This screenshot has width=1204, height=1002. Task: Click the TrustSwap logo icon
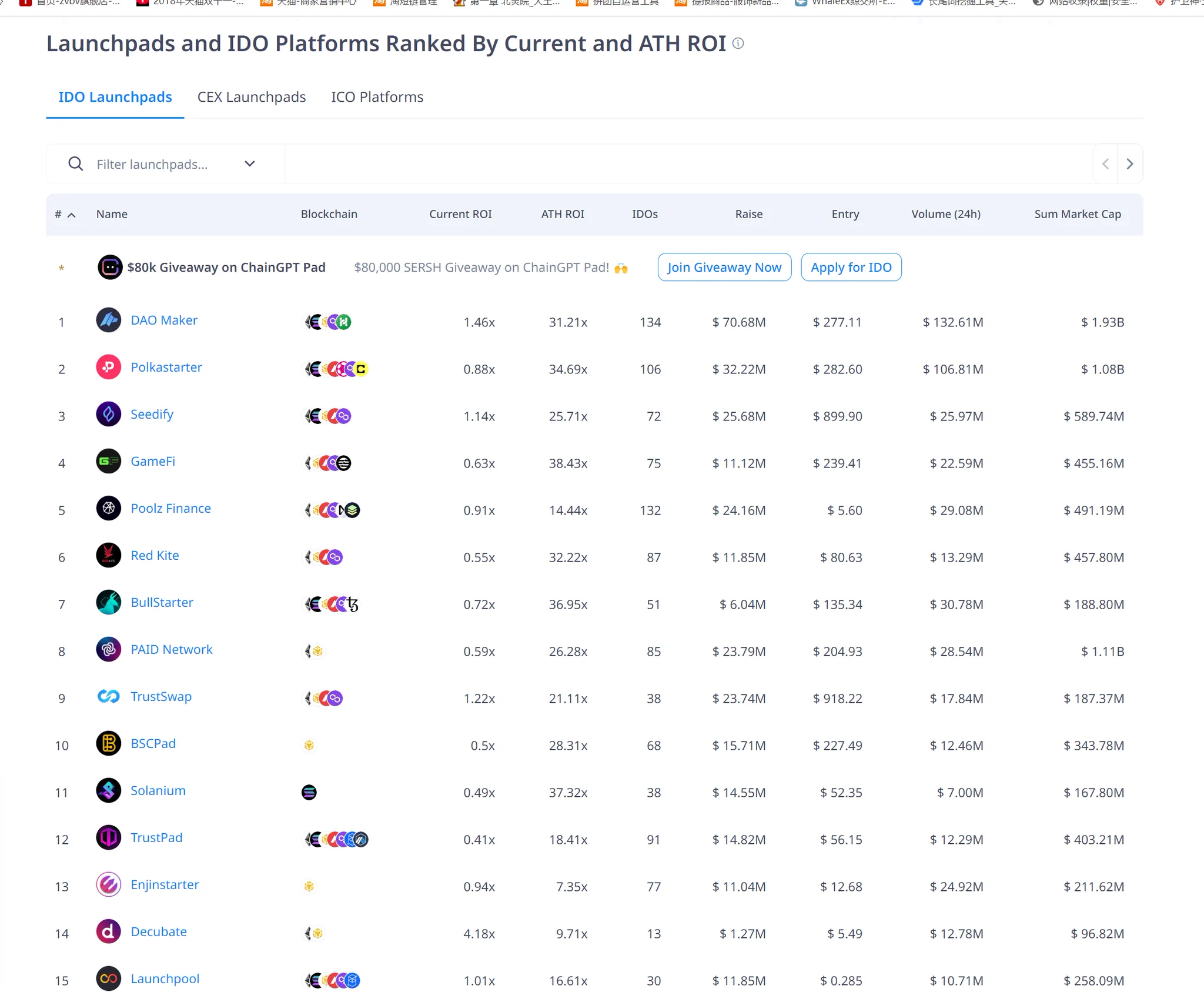pos(109,697)
